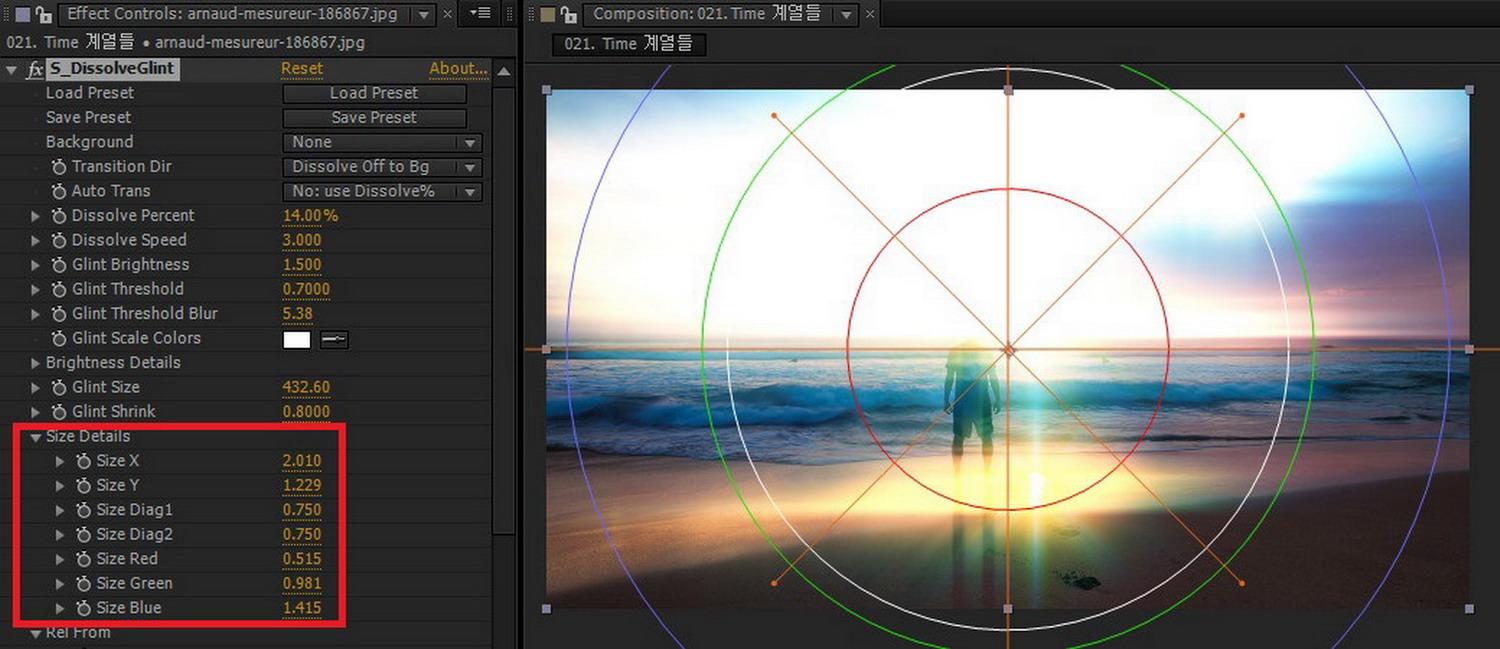This screenshot has width=1500, height=649.
Task: Toggle the Composition panel viewer lock
Action: pyautogui.click(x=568, y=14)
